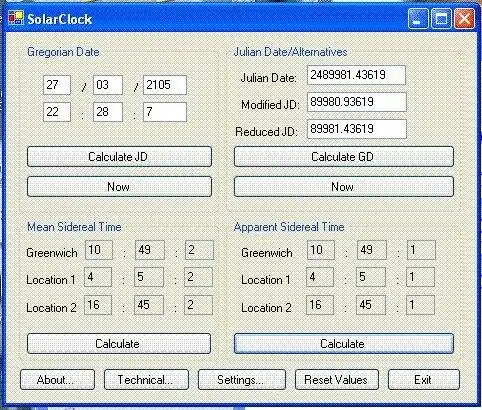
Task: Click Mean Sidereal Greenwich minutes field
Action: pyautogui.click(x=150, y=250)
